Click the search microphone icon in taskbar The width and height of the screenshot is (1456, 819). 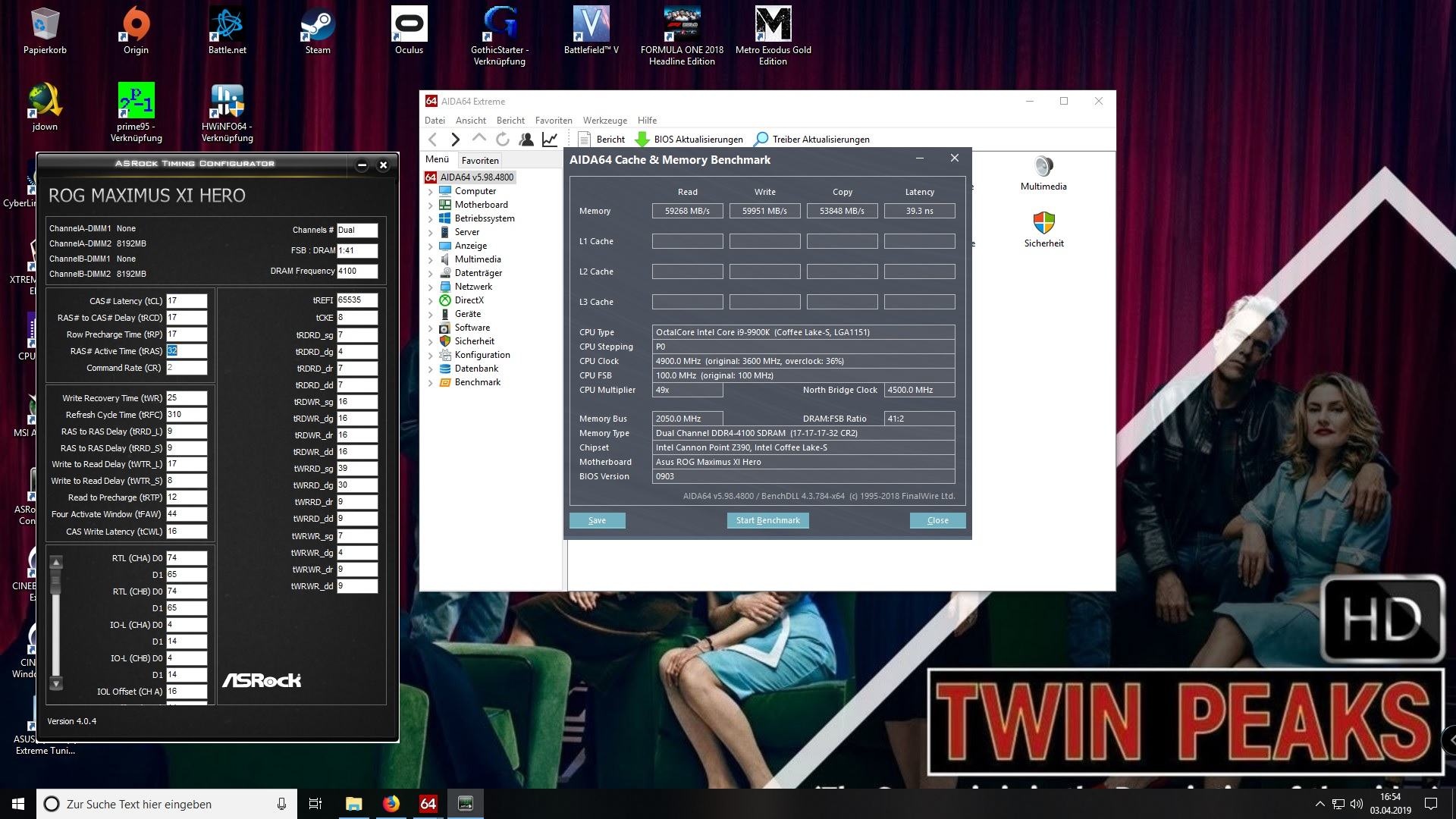[281, 804]
